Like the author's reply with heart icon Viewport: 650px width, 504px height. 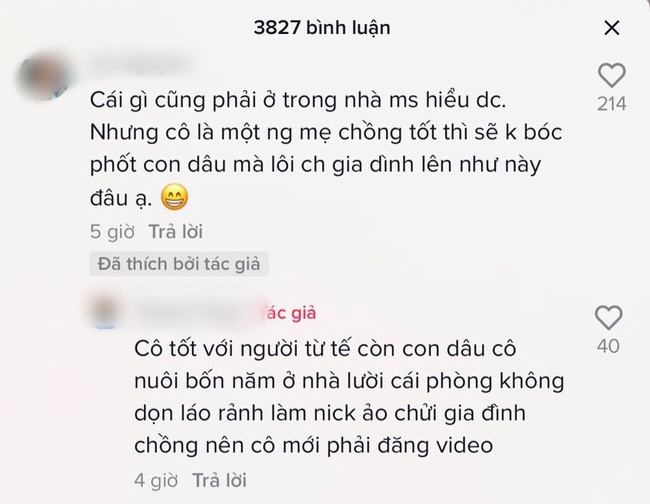(609, 317)
